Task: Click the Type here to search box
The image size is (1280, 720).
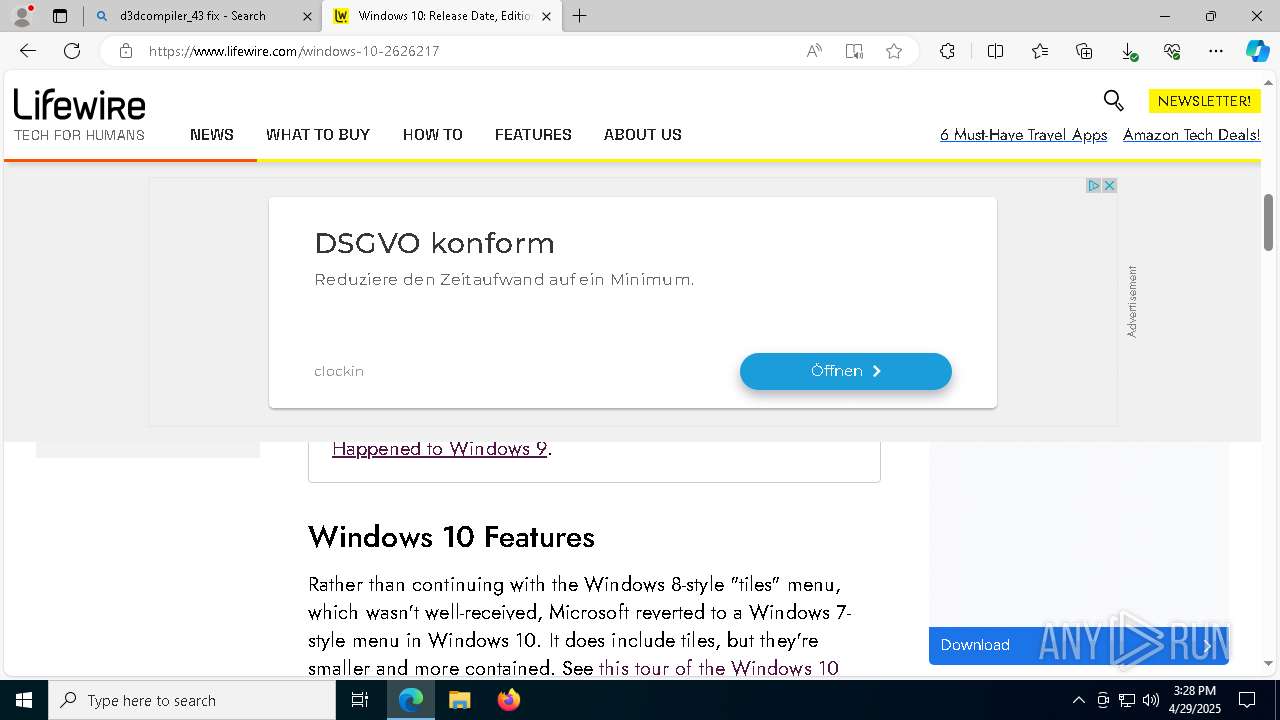Action: pyautogui.click(x=192, y=700)
